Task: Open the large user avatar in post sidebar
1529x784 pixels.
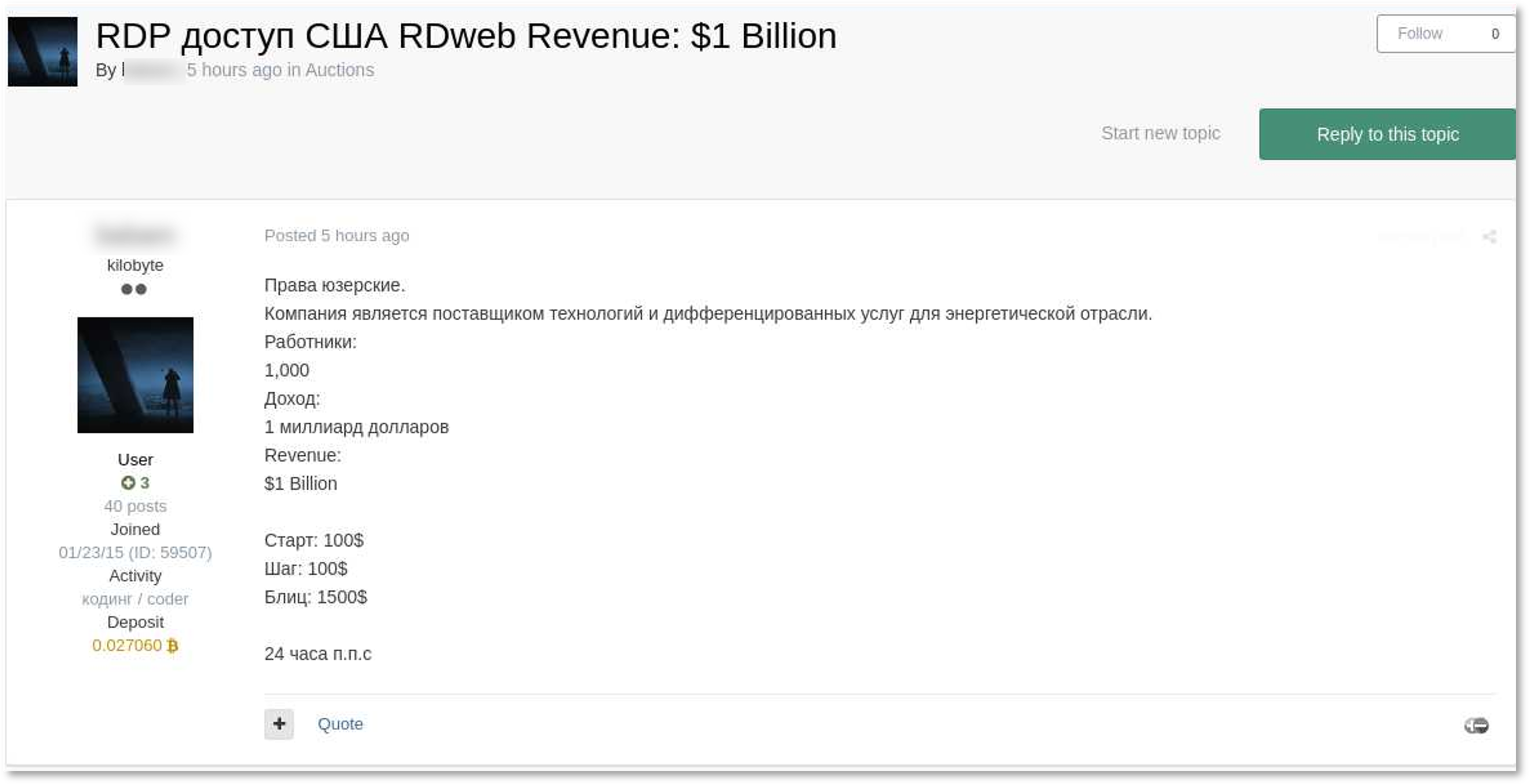Action: [x=135, y=375]
